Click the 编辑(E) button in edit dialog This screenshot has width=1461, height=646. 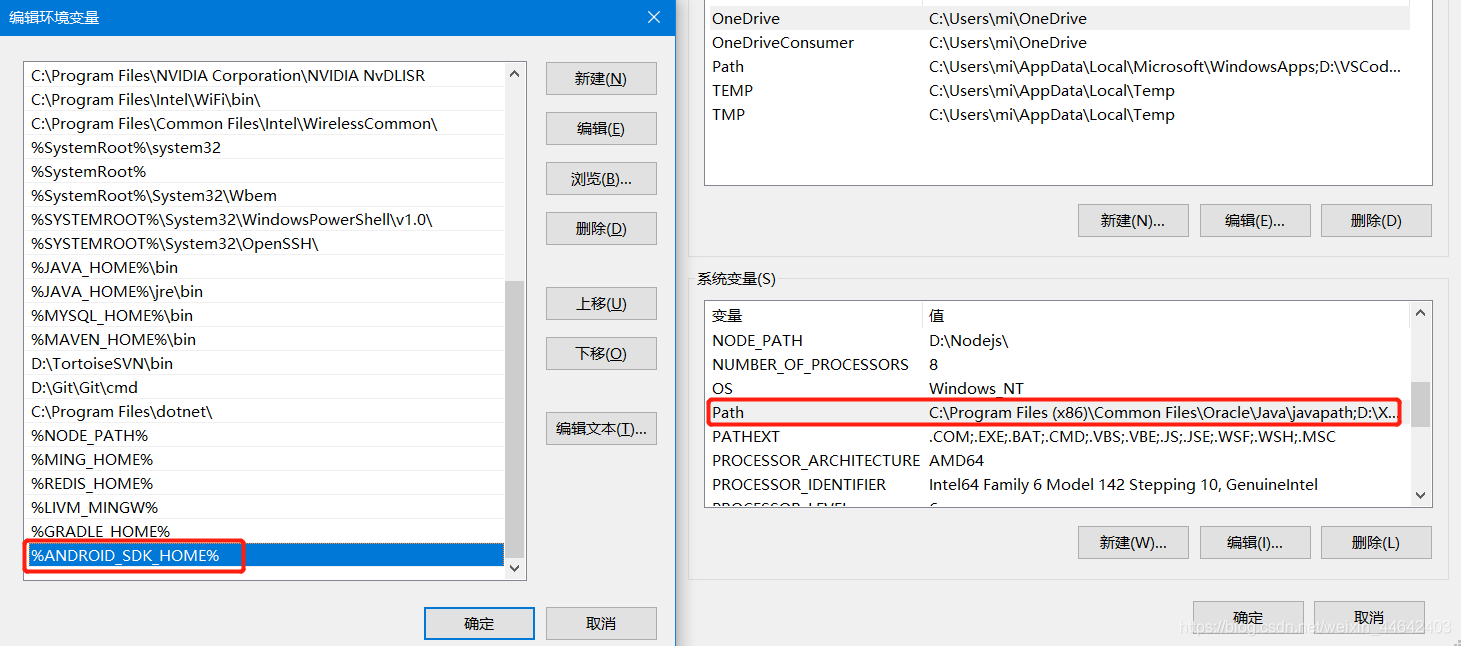click(600, 128)
